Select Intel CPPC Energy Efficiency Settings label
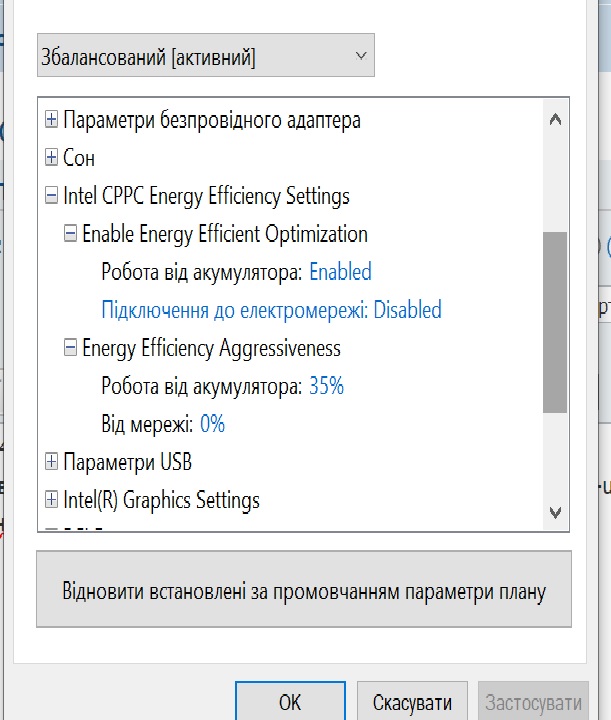This screenshot has height=720, width=611. 206,197
